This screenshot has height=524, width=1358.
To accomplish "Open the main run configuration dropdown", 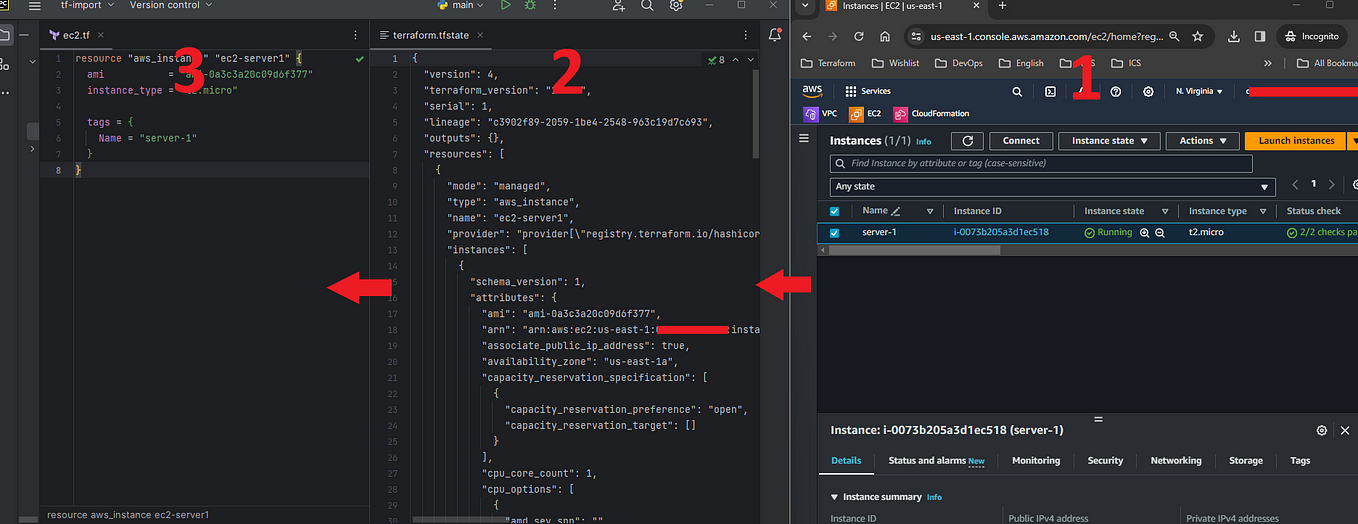I will click(459, 5).
